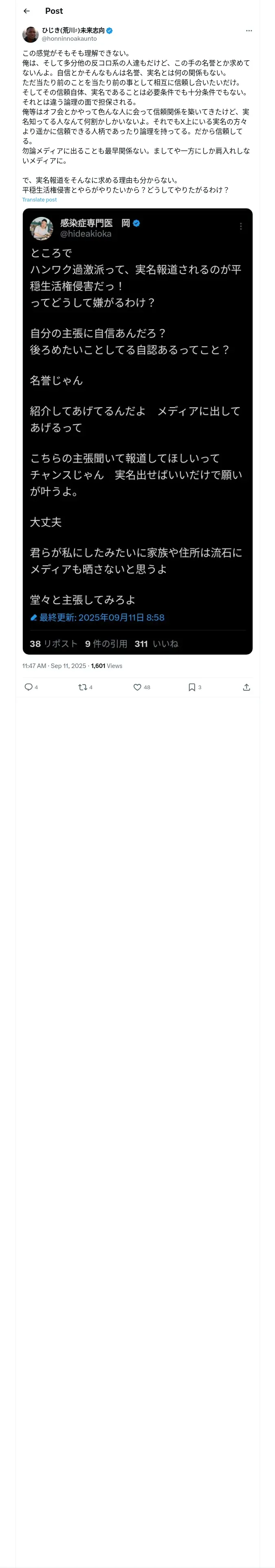Go back using the arrow beside Post
The width and height of the screenshot is (275, 1568).
click(27, 11)
